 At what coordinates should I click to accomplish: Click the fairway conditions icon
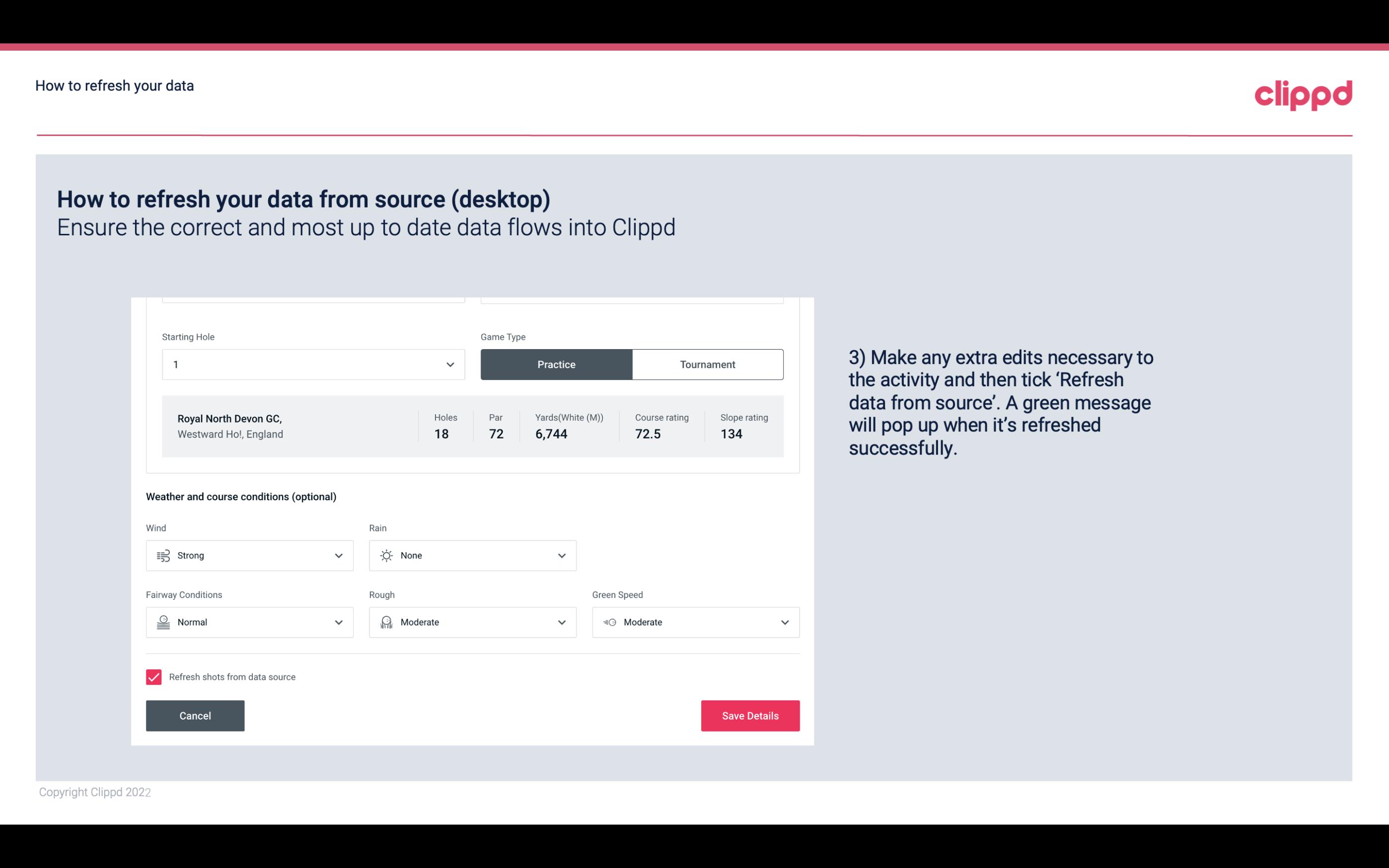point(163,622)
